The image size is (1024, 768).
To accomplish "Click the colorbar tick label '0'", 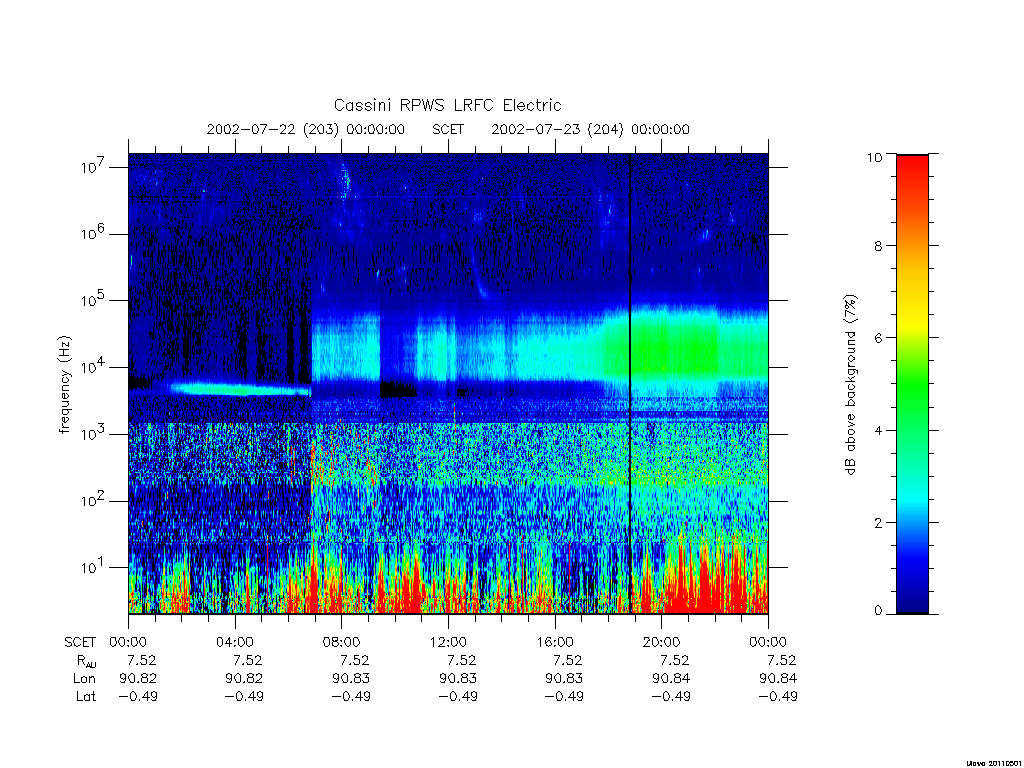I will click(878, 611).
